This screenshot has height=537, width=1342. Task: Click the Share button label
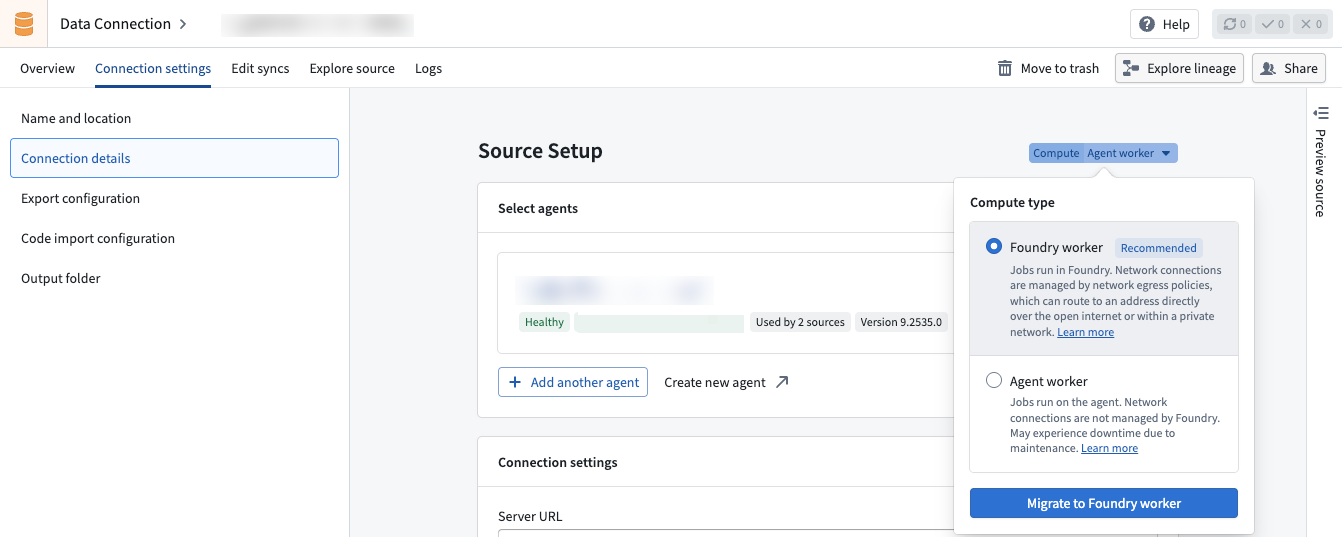(x=1301, y=68)
